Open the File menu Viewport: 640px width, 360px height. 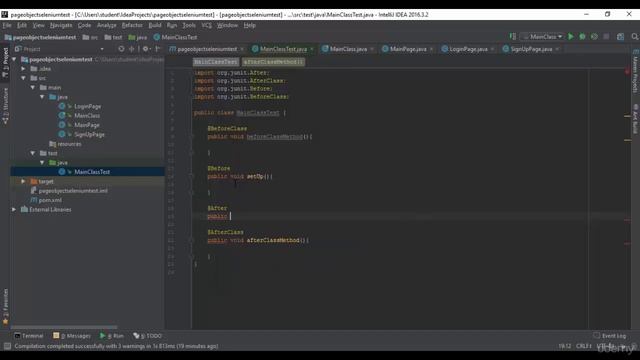[7, 25]
